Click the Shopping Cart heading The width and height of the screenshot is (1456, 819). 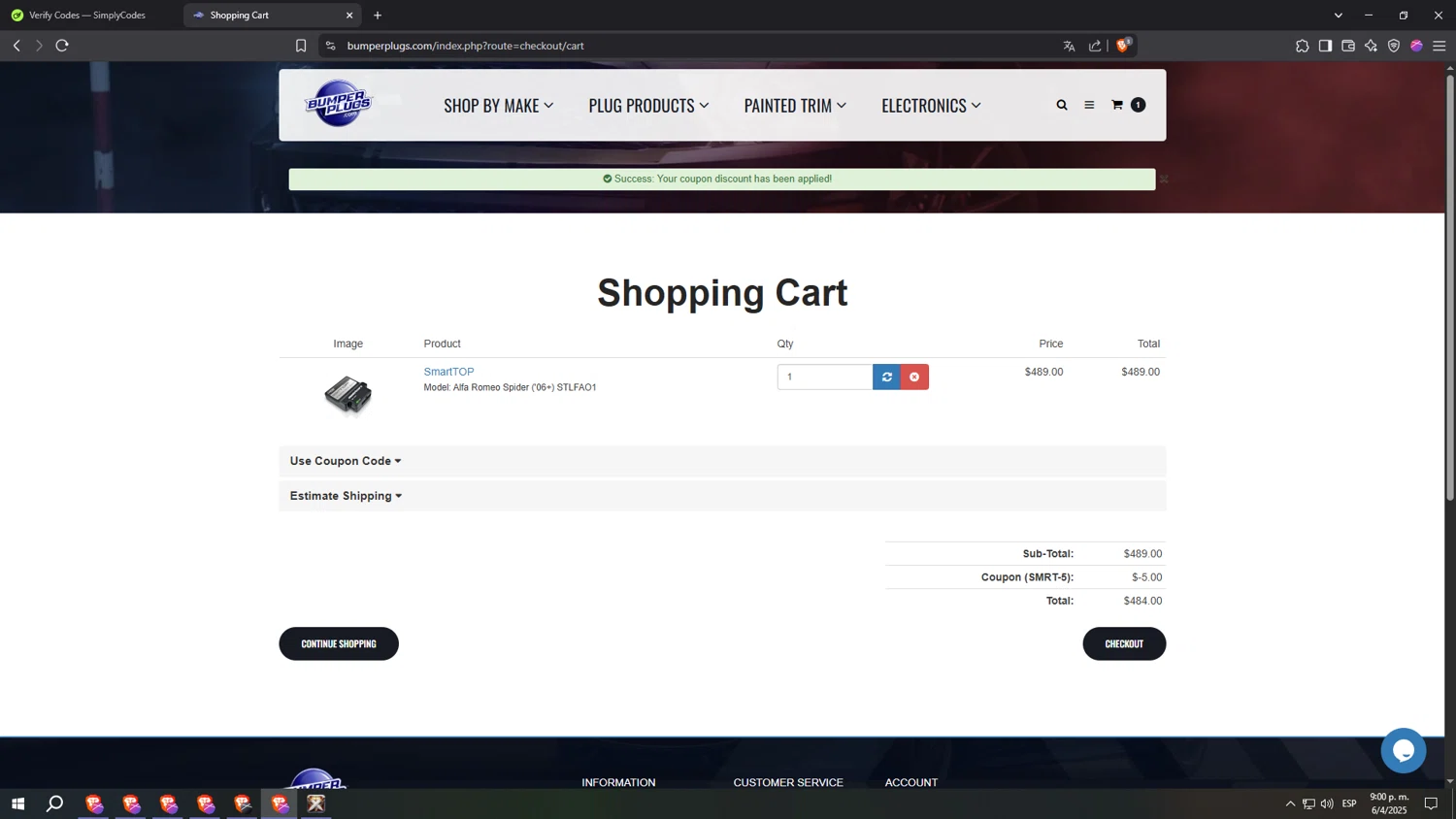click(722, 293)
